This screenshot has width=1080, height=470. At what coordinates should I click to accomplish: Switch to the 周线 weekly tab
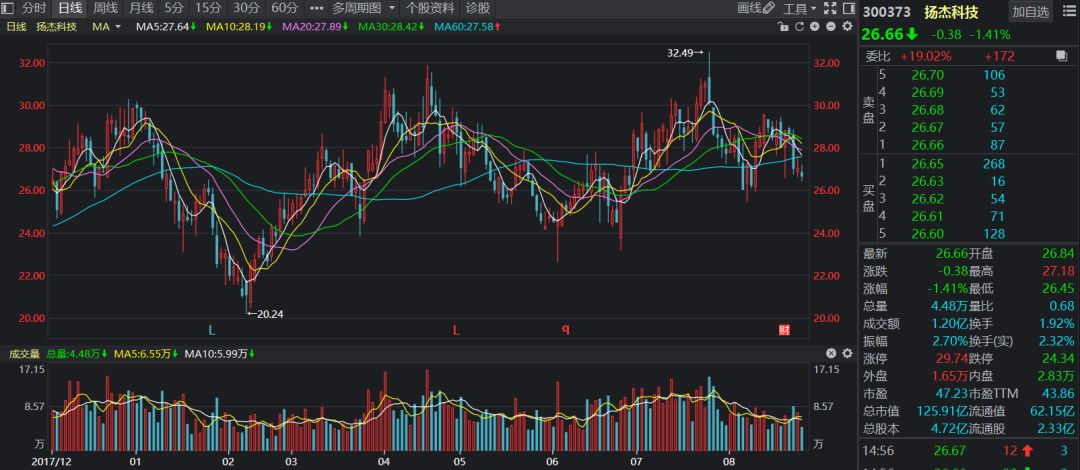(x=105, y=8)
